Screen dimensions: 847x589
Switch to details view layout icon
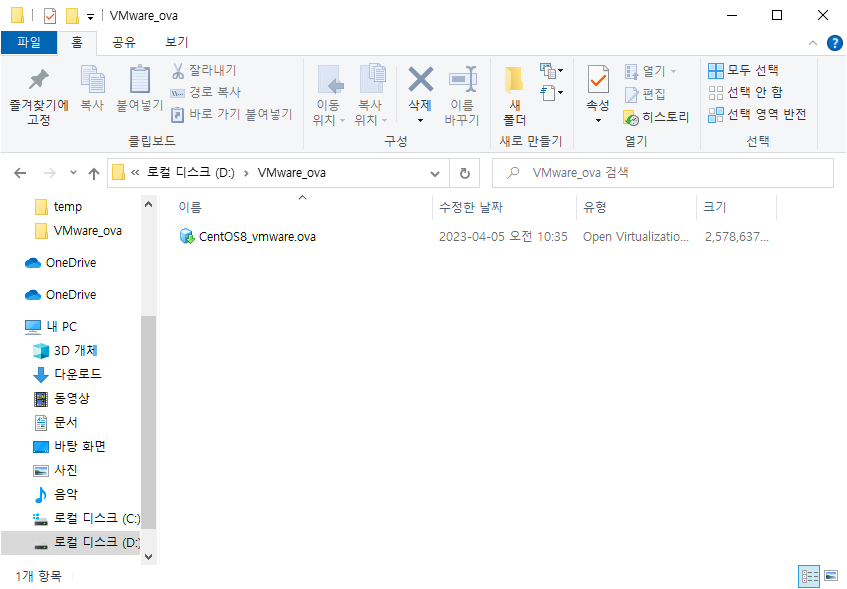click(809, 577)
